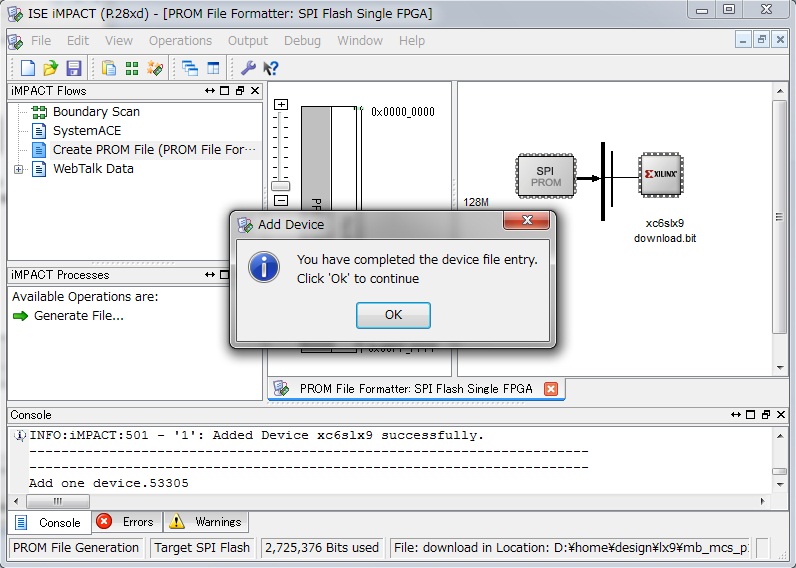Click OK in the Add Device dialog
796x568 pixels.
[x=393, y=315]
